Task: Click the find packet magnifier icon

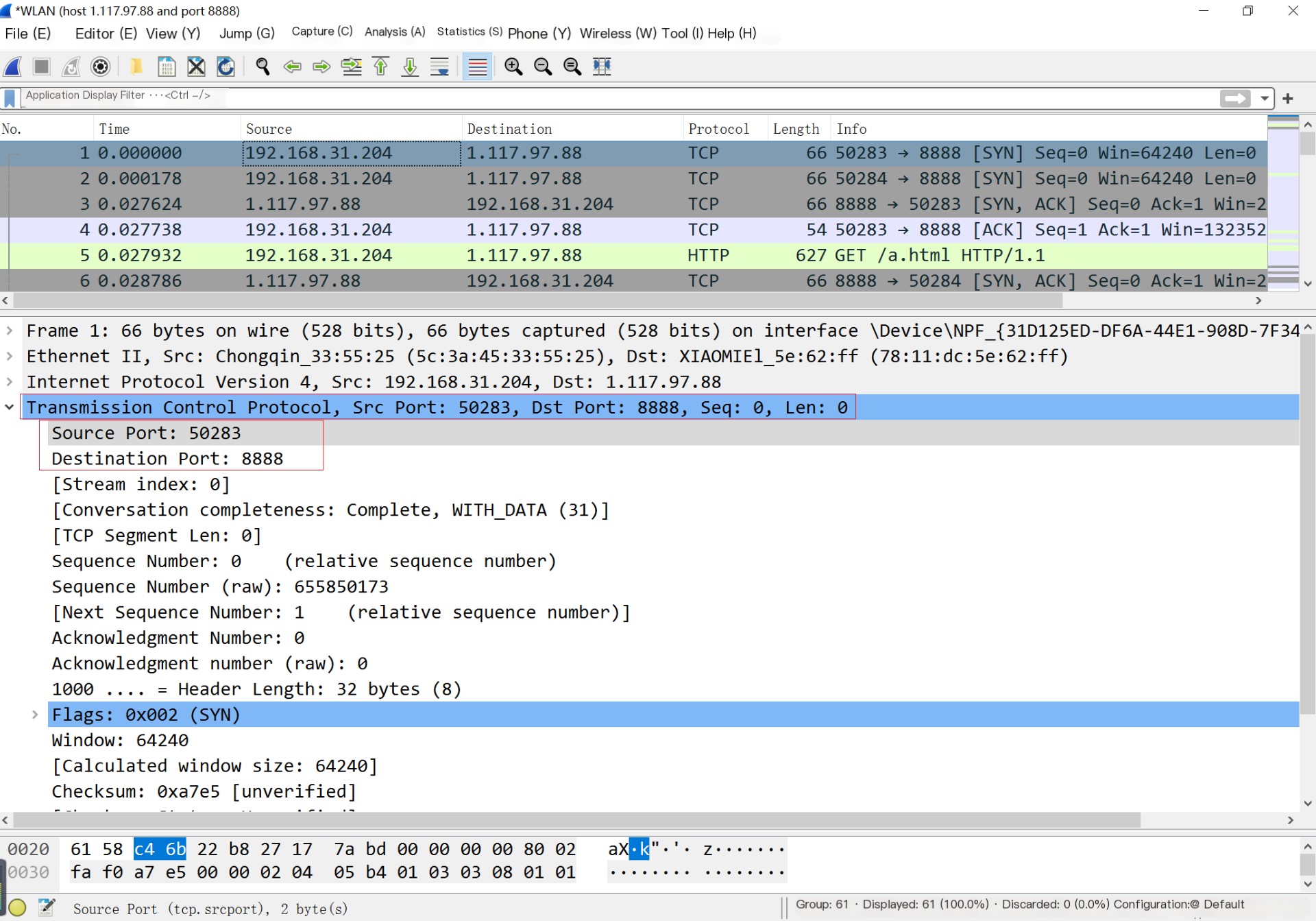Action: pos(263,67)
